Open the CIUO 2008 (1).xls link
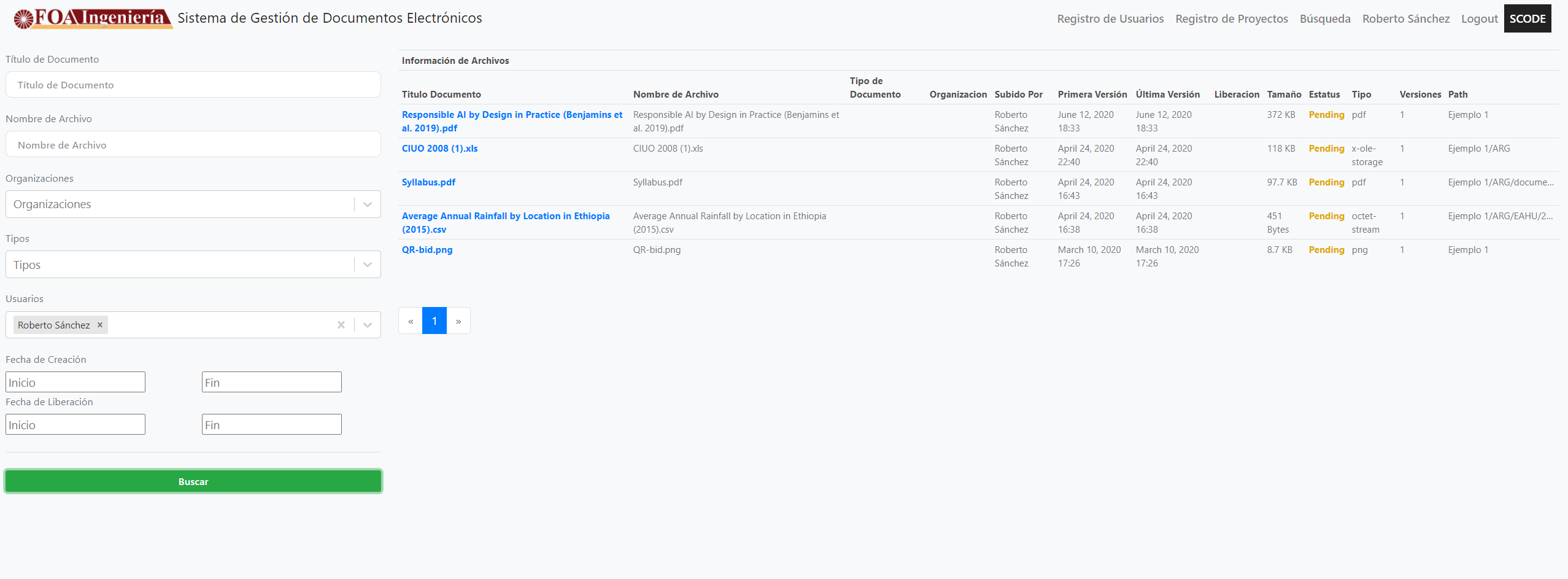The width and height of the screenshot is (1568, 579). point(439,149)
